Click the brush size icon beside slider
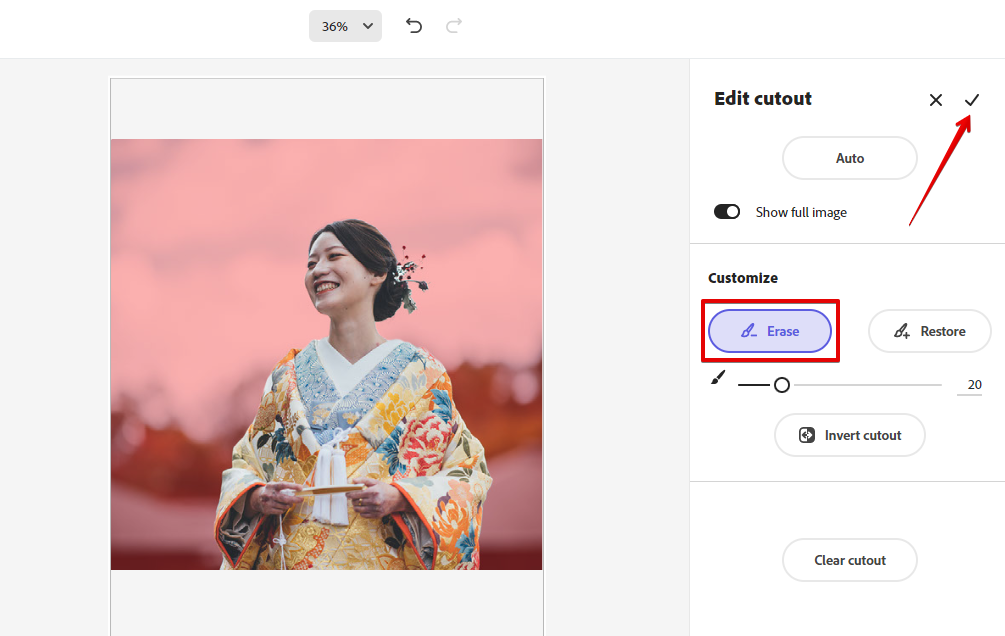This screenshot has height=636, width=1005. [717, 378]
